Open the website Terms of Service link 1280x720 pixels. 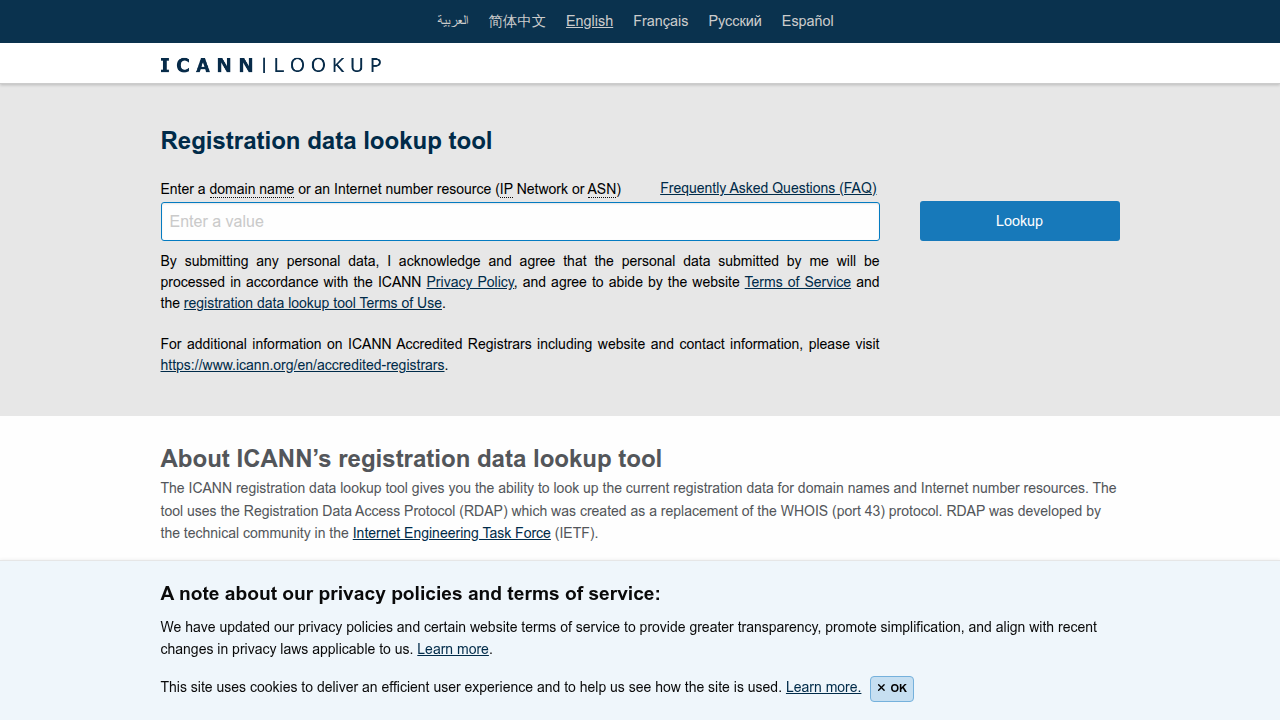click(x=797, y=282)
